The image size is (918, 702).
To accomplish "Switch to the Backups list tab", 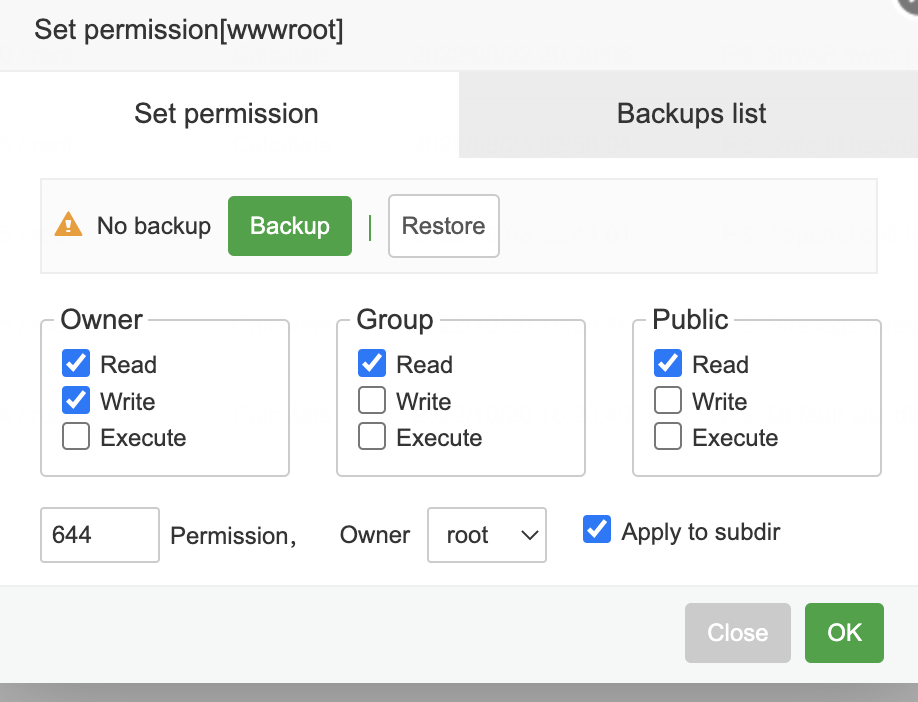I will 691,114.
